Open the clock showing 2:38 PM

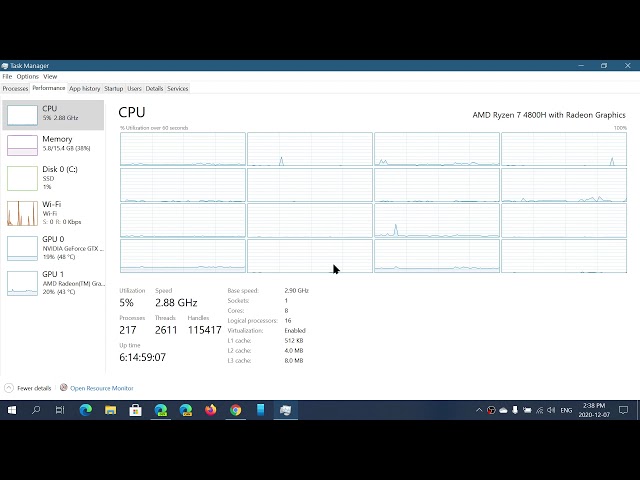(594, 410)
